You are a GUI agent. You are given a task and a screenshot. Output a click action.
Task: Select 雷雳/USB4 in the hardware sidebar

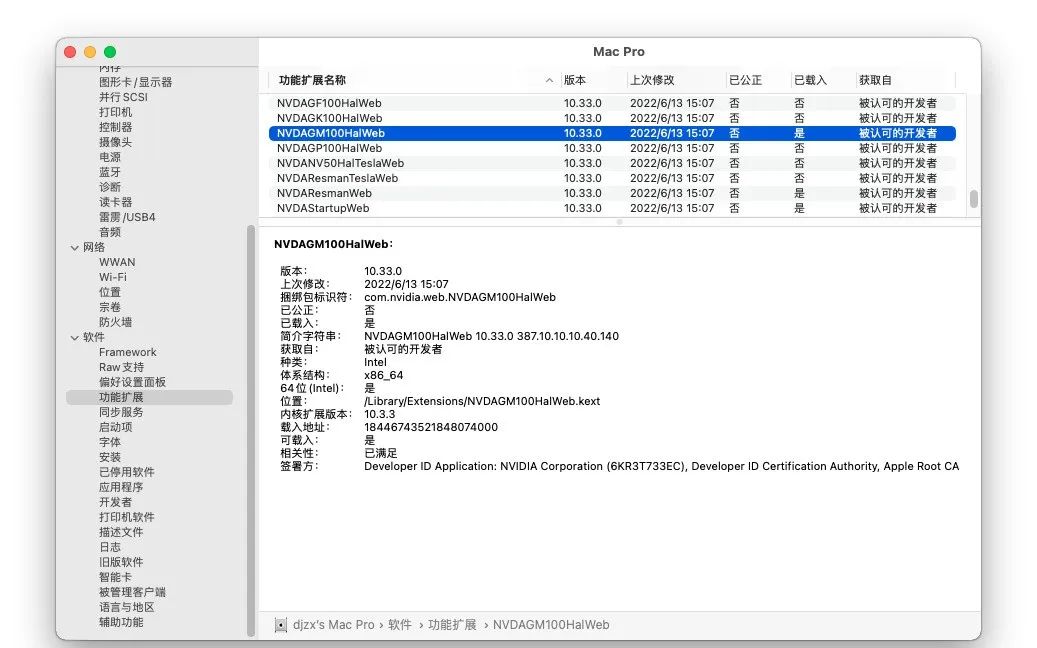pyautogui.click(x=127, y=217)
